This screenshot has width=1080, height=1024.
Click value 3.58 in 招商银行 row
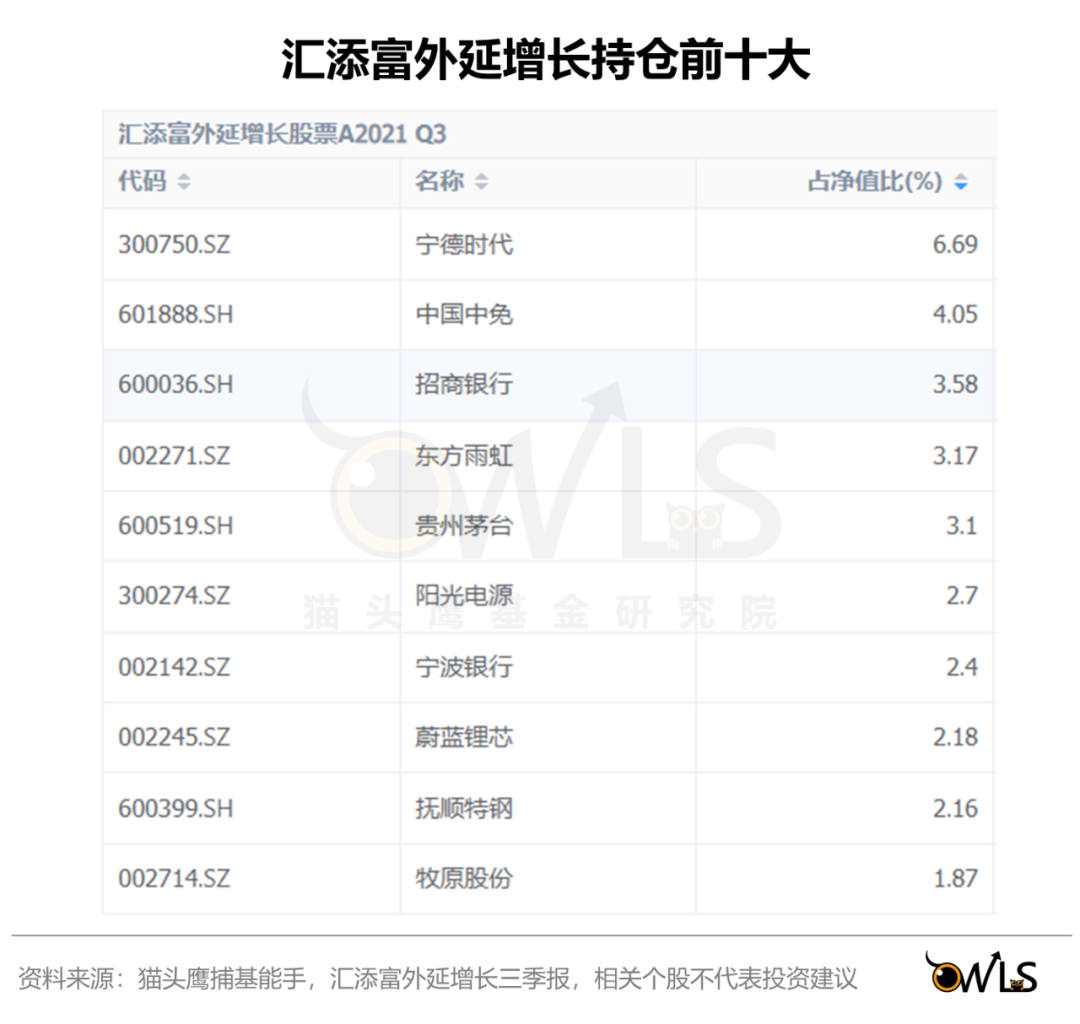click(955, 384)
